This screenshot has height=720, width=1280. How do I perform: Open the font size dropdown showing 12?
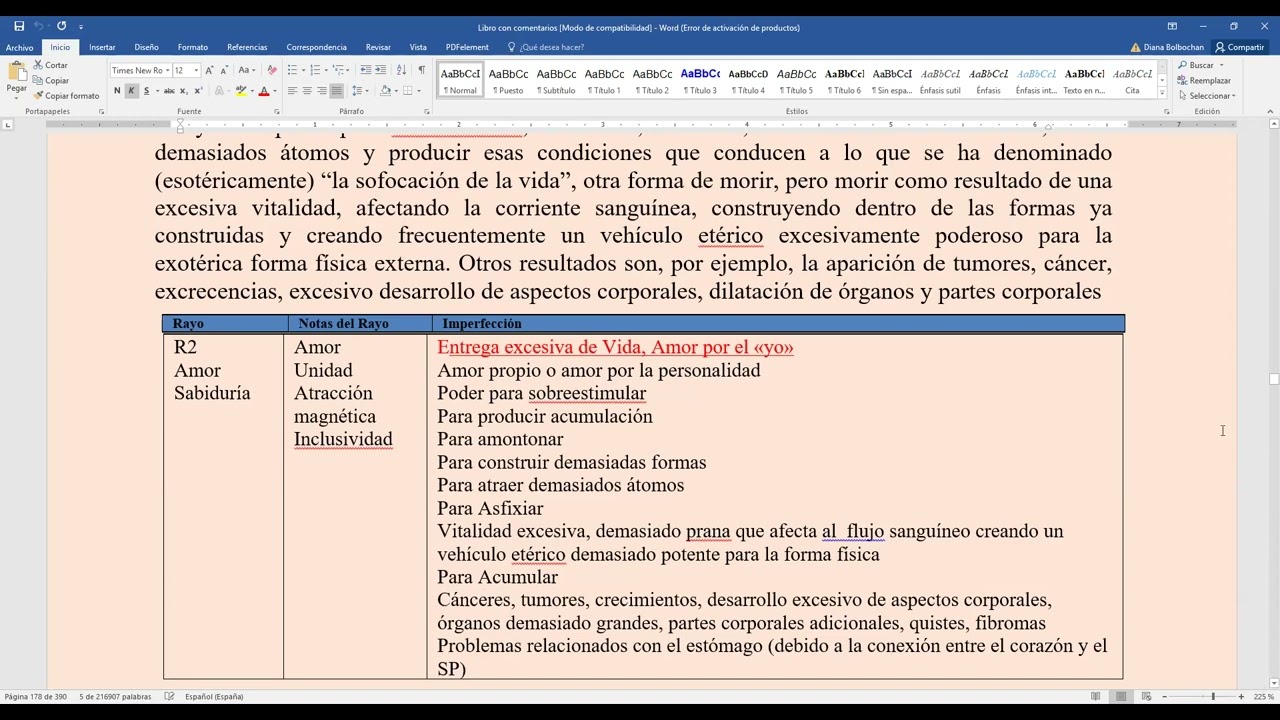pyautogui.click(x=196, y=70)
